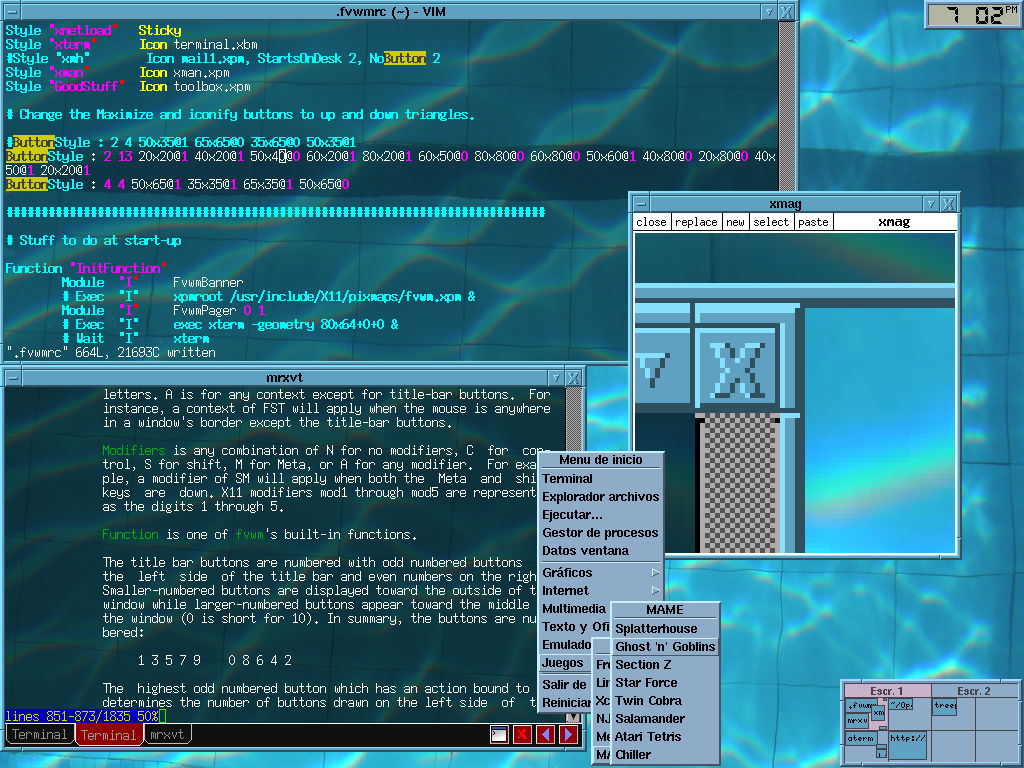Image resolution: width=1024 pixels, height=768 pixels.
Task: Click the paste button in xmag
Action: tap(813, 222)
